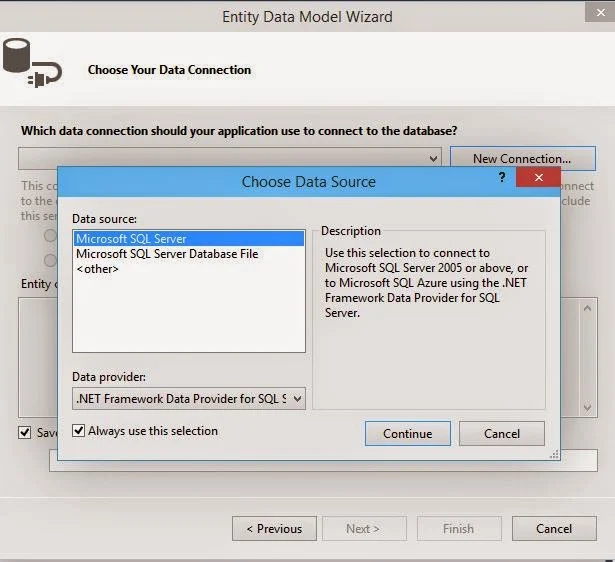Select Microsoft SQL Server data source
The image size is (615, 562).
[188, 239]
